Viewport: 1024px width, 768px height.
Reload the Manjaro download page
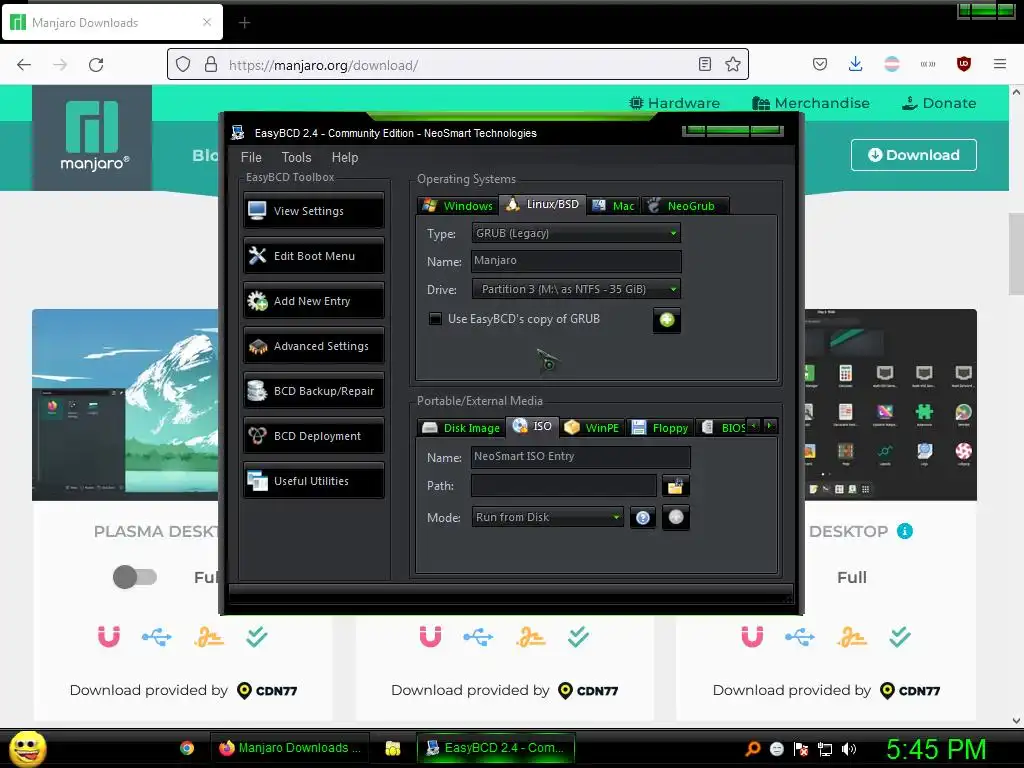96,65
